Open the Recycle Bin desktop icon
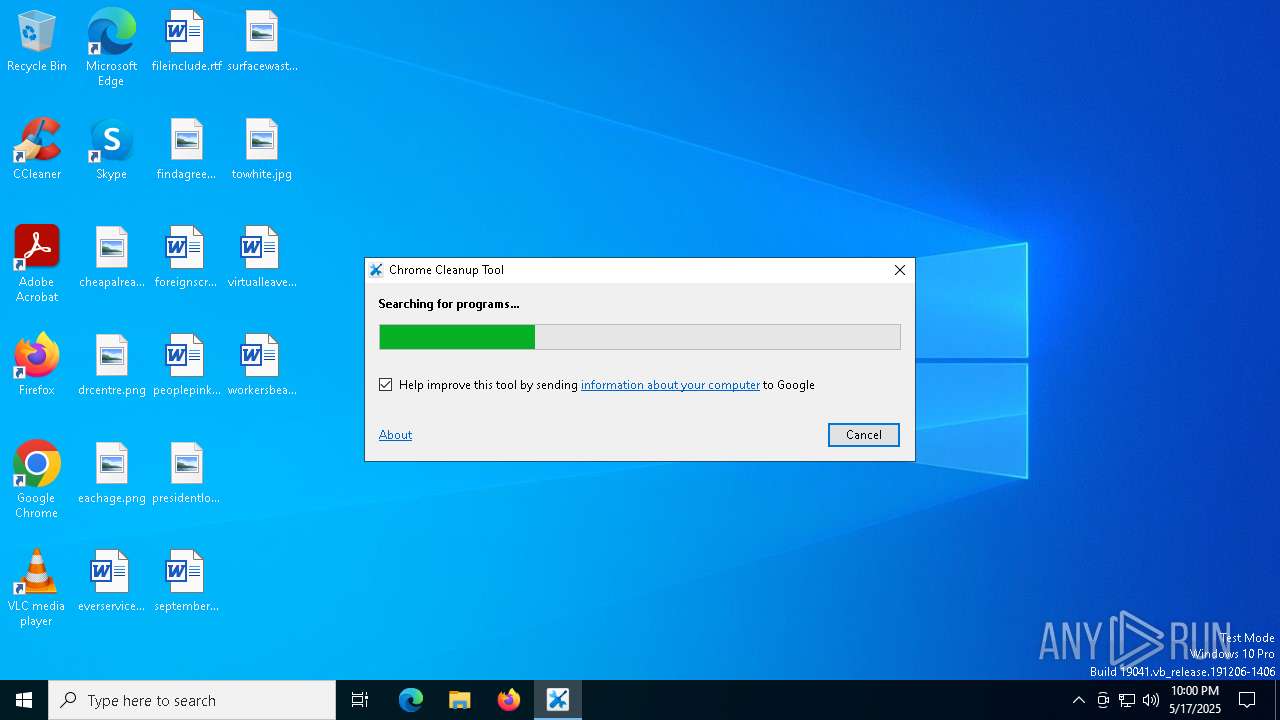1280x720 pixels. pos(37,41)
